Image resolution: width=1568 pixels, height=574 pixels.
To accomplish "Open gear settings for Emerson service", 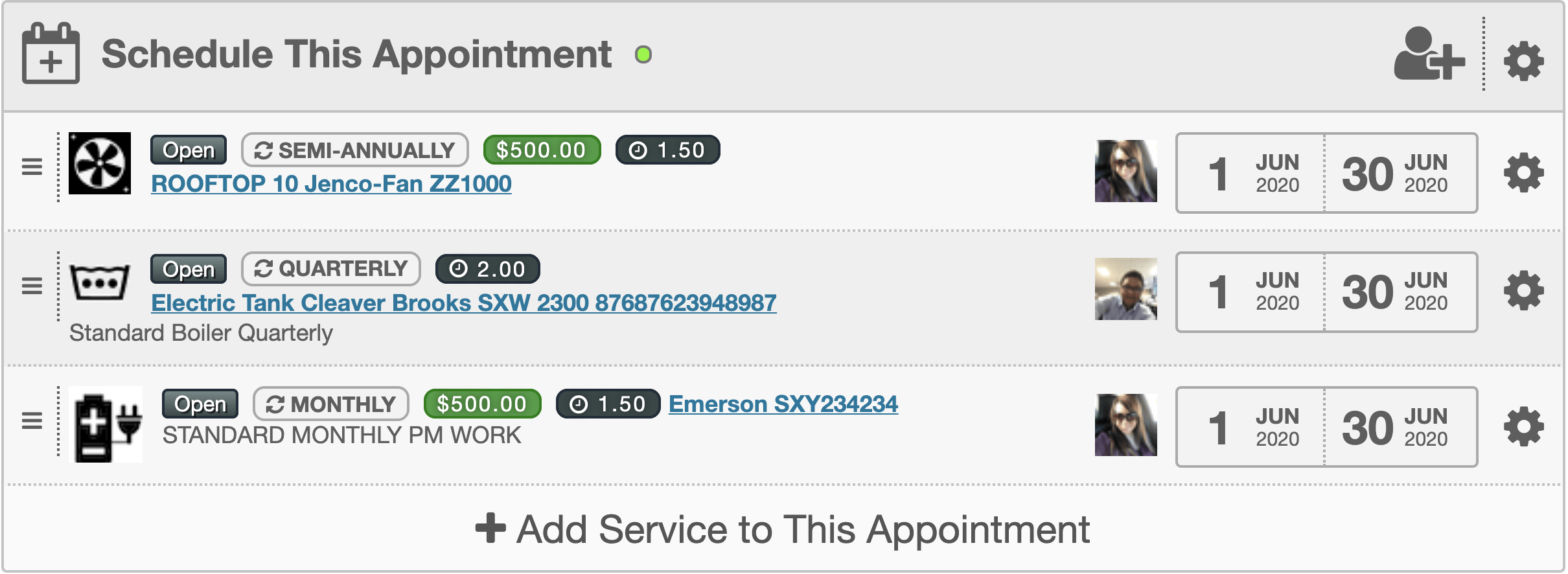I will (x=1523, y=426).
